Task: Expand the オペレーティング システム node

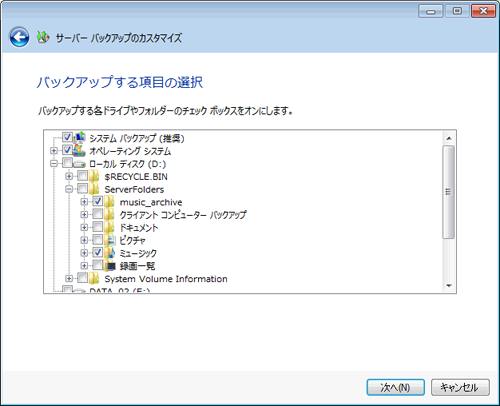Action: click(x=54, y=151)
